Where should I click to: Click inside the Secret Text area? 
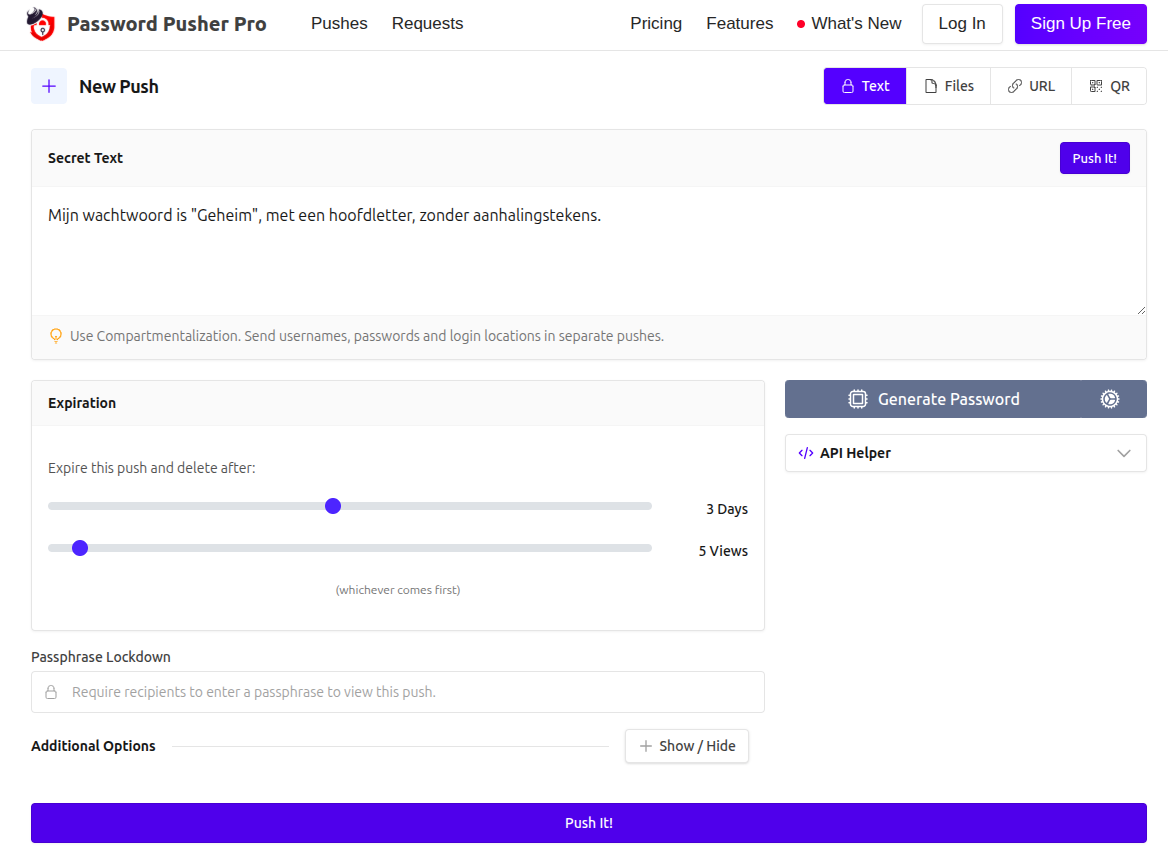tap(588, 251)
